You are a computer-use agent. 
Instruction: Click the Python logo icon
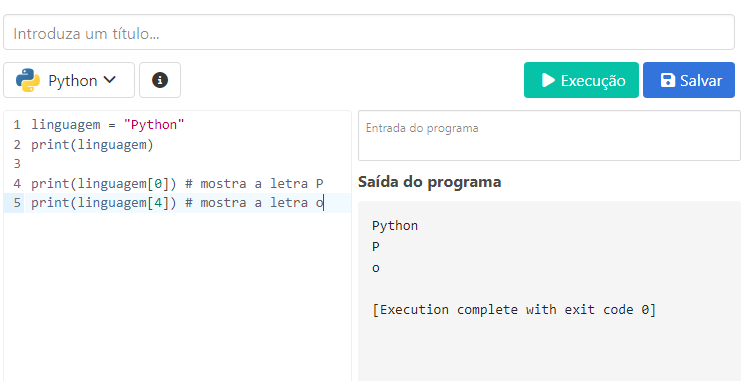[x=28, y=80]
